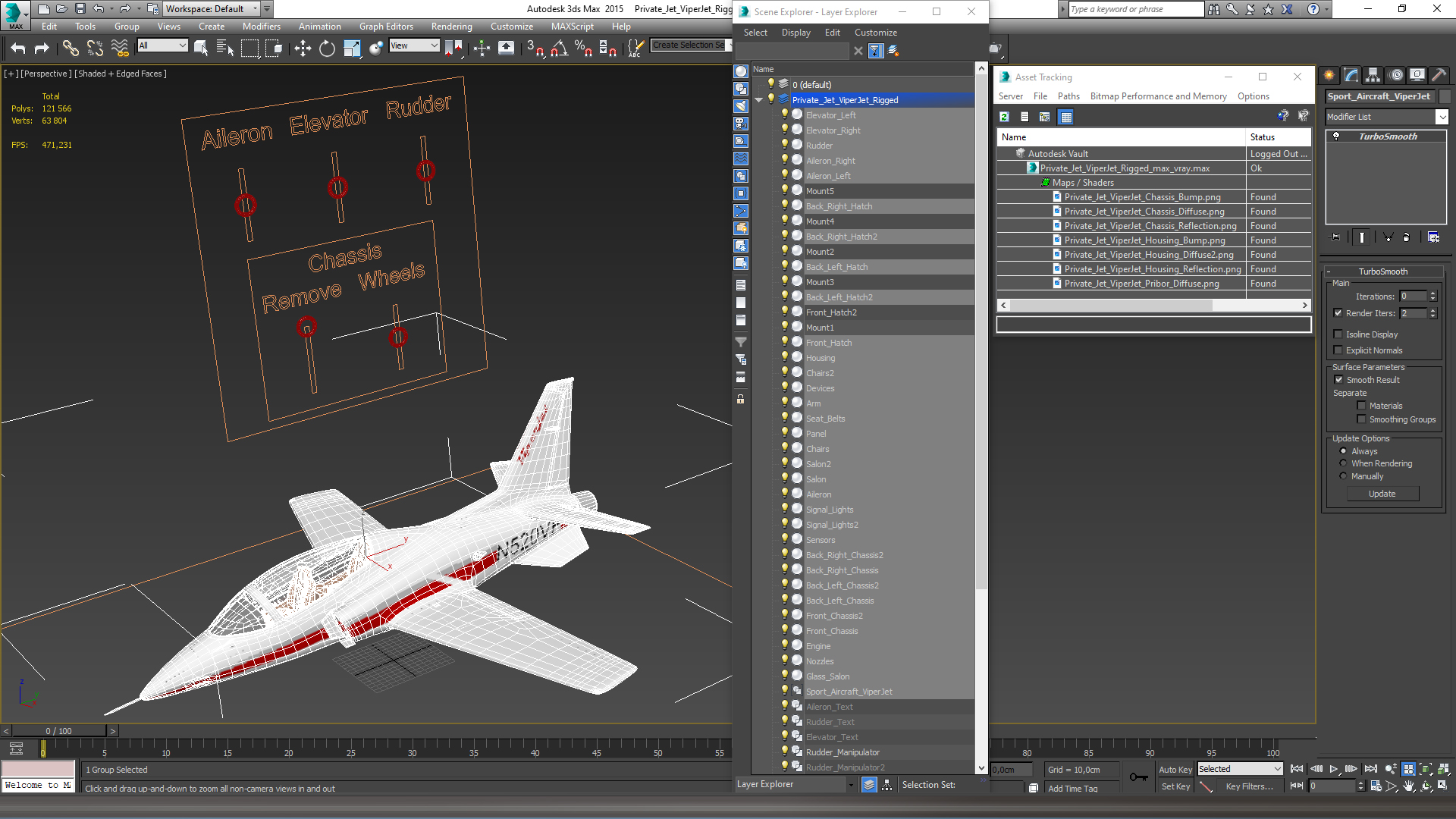This screenshot has width=1456, height=819.
Task: Select the Select and Link tool
Action: coord(71,49)
